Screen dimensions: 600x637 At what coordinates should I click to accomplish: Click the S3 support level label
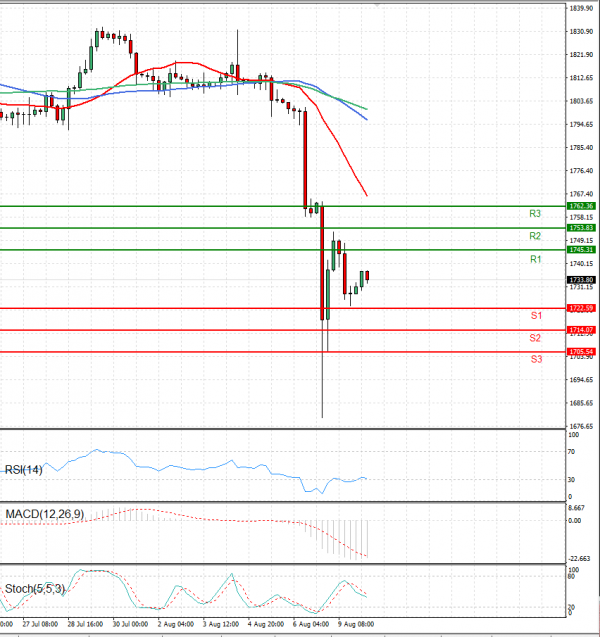[x=536, y=359]
